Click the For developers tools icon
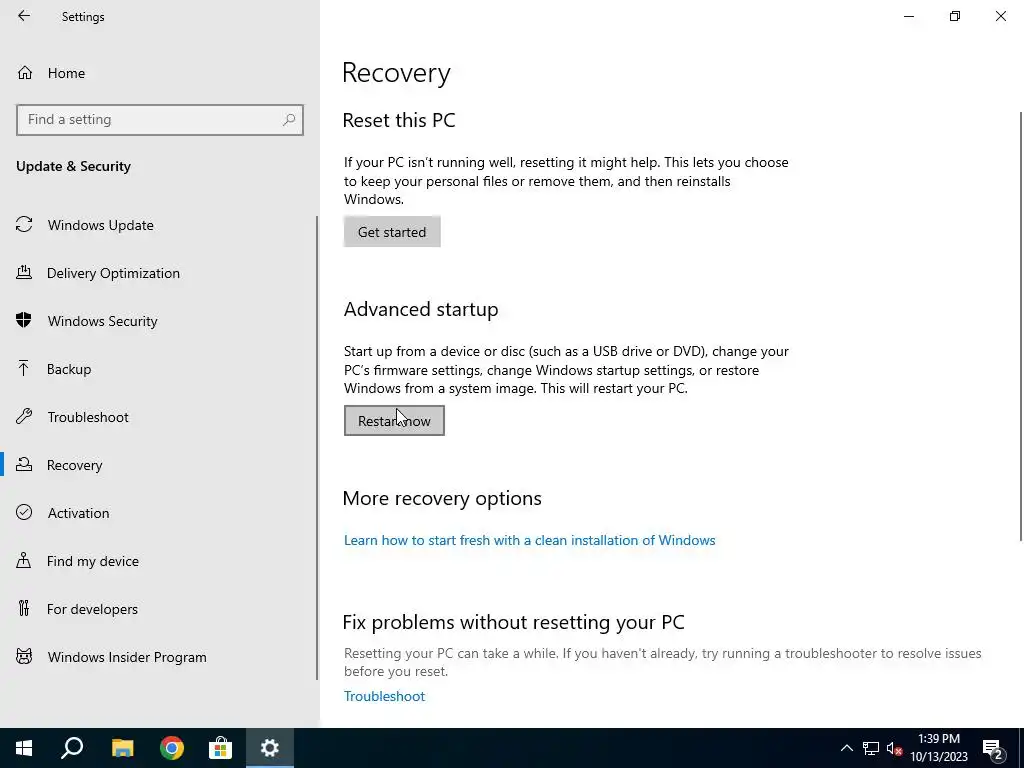This screenshot has height=768, width=1024. (24, 609)
